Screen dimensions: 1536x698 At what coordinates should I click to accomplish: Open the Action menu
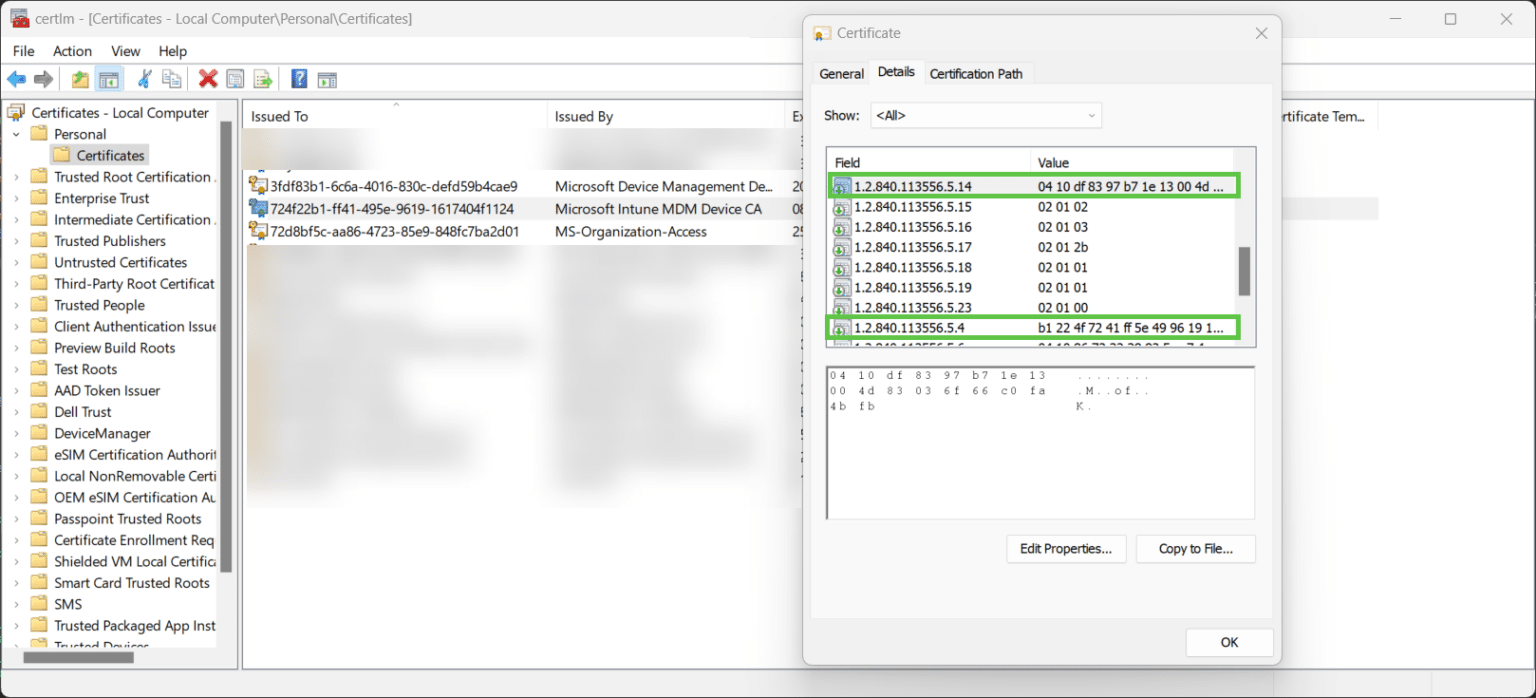click(x=71, y=50)
